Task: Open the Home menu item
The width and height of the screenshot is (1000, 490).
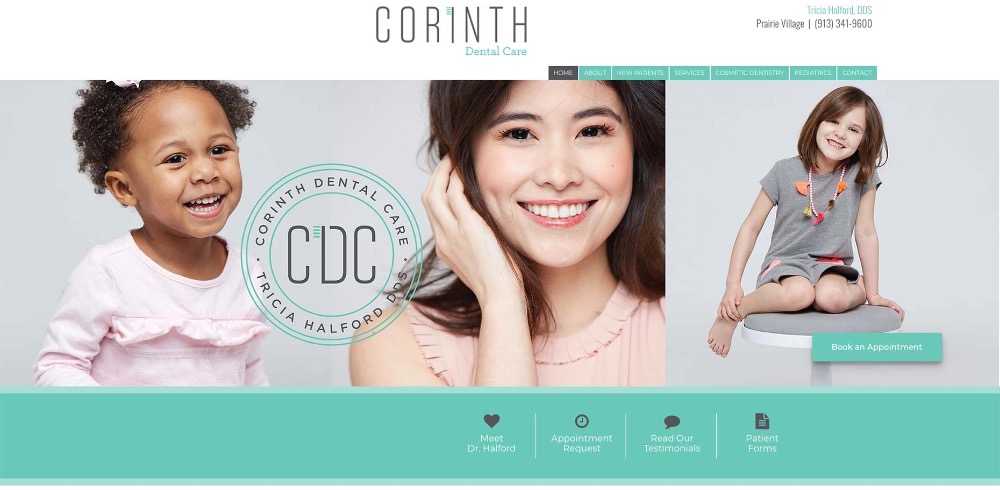Action: point(563,73)
